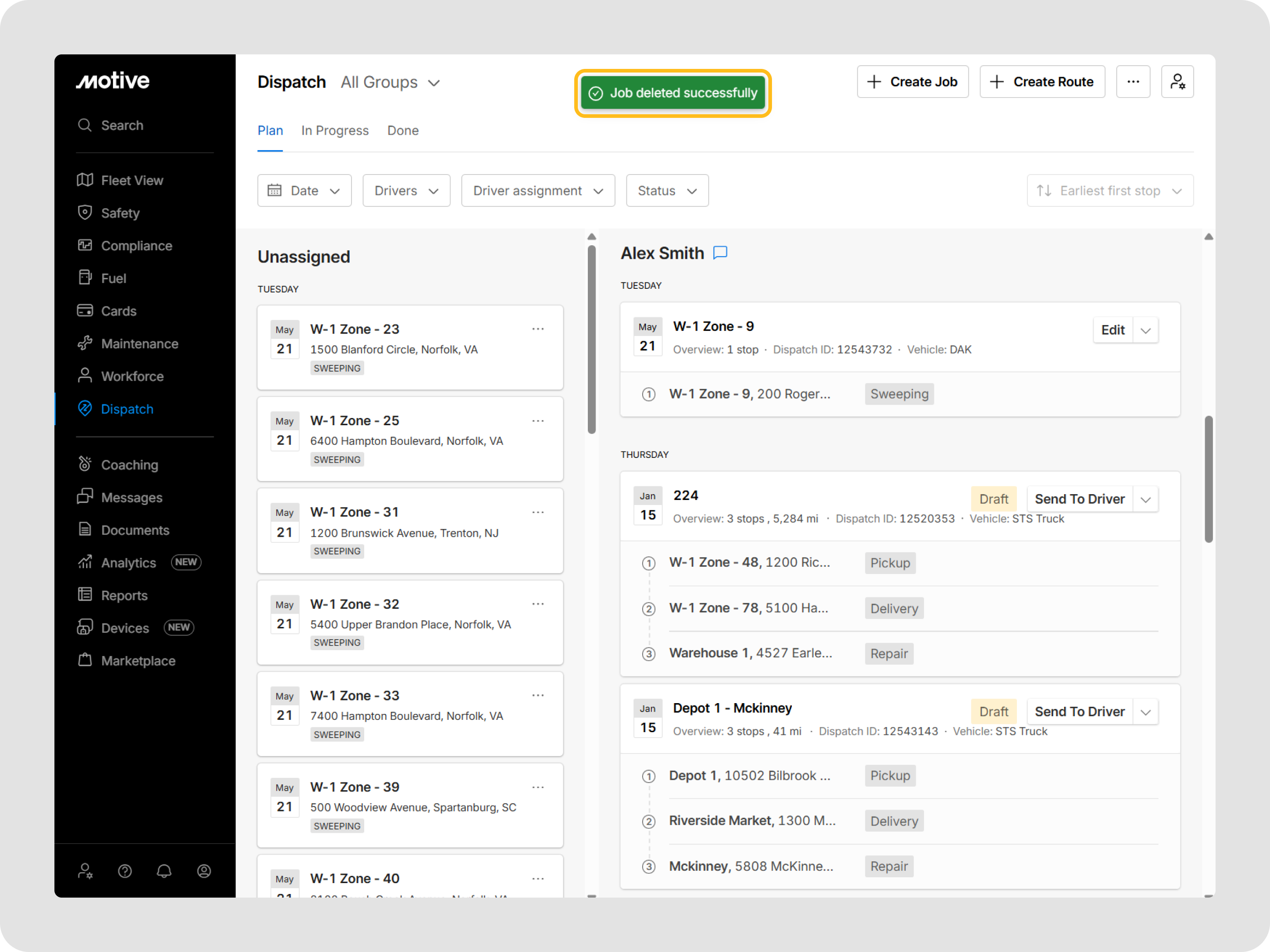Image resolution: width=1270 pixels, height=952 pixels.
Task: Open the Driver assignment filter
Action: tap(537, 190)
